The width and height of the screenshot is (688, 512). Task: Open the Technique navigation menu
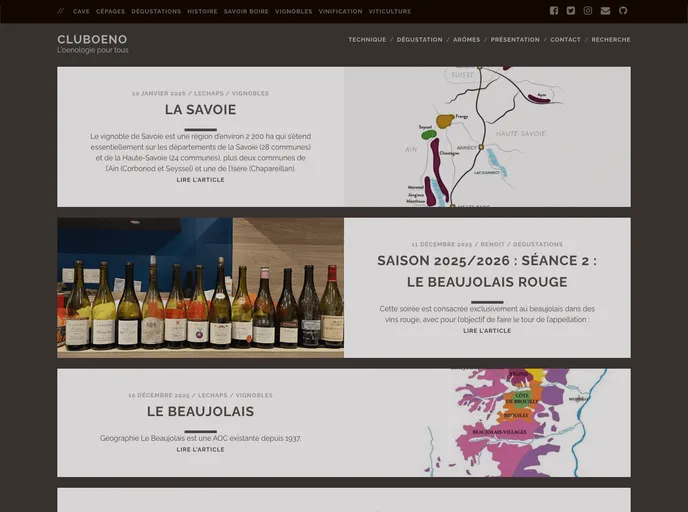point(367,40)
